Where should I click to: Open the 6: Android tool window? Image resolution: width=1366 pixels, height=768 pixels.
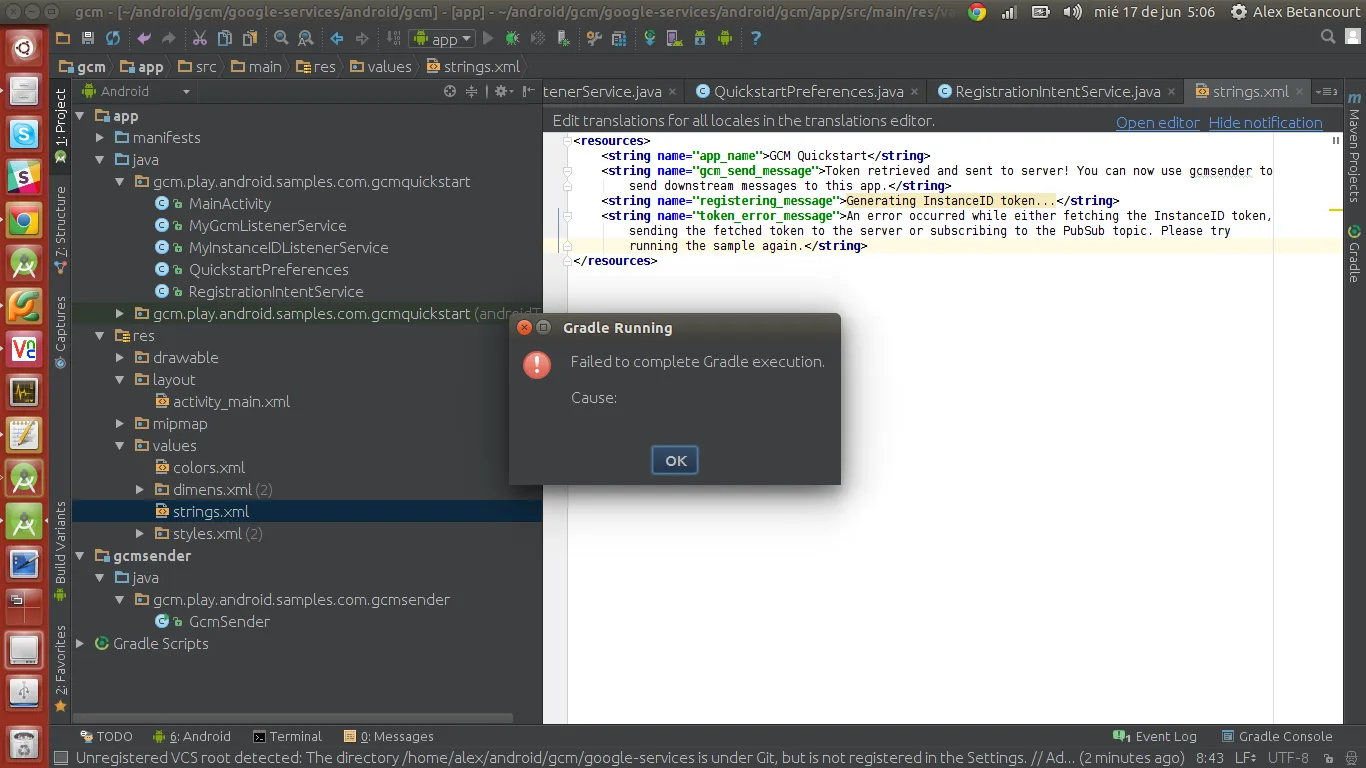pyautogui.click(x=193, y=736)
